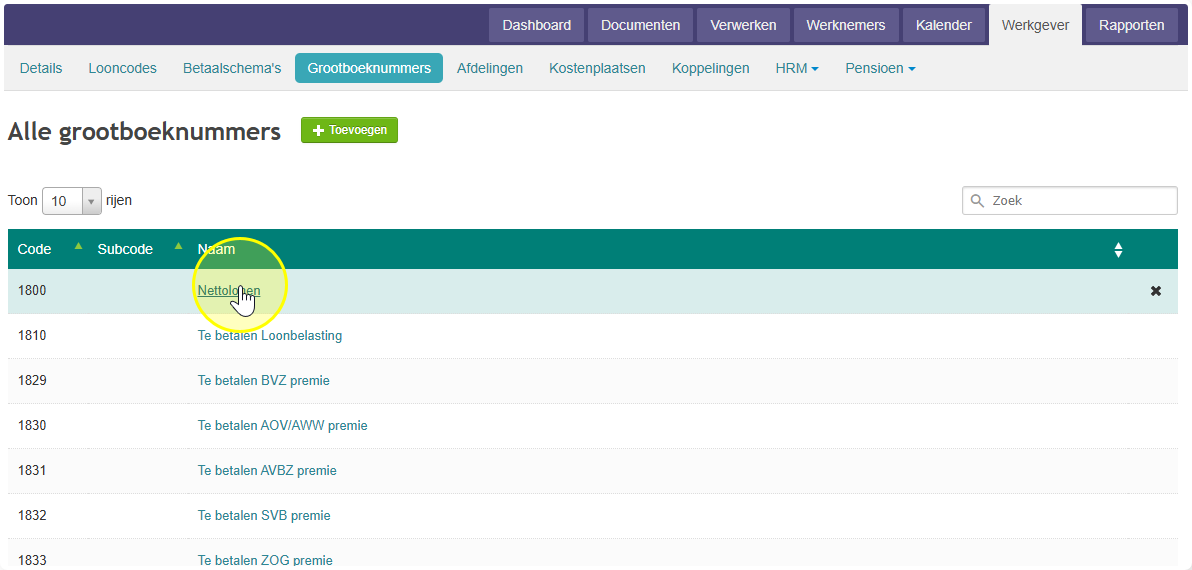The height and width of the screenshot is (570, 1192).
Task: Select the code cell 1831
Action: (32, 470)
